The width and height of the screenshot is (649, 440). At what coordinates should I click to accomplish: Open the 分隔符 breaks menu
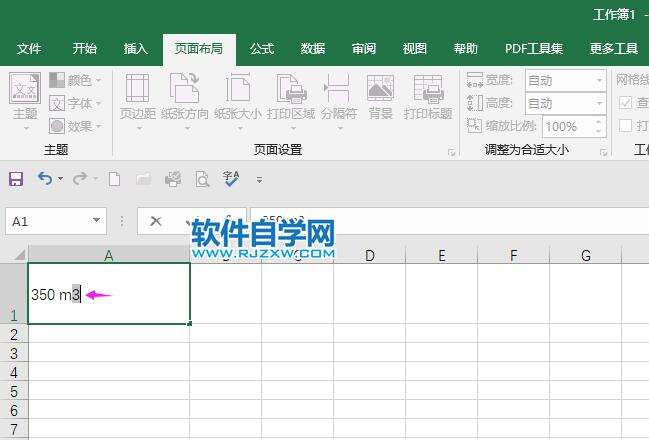[x=339, y=102]
